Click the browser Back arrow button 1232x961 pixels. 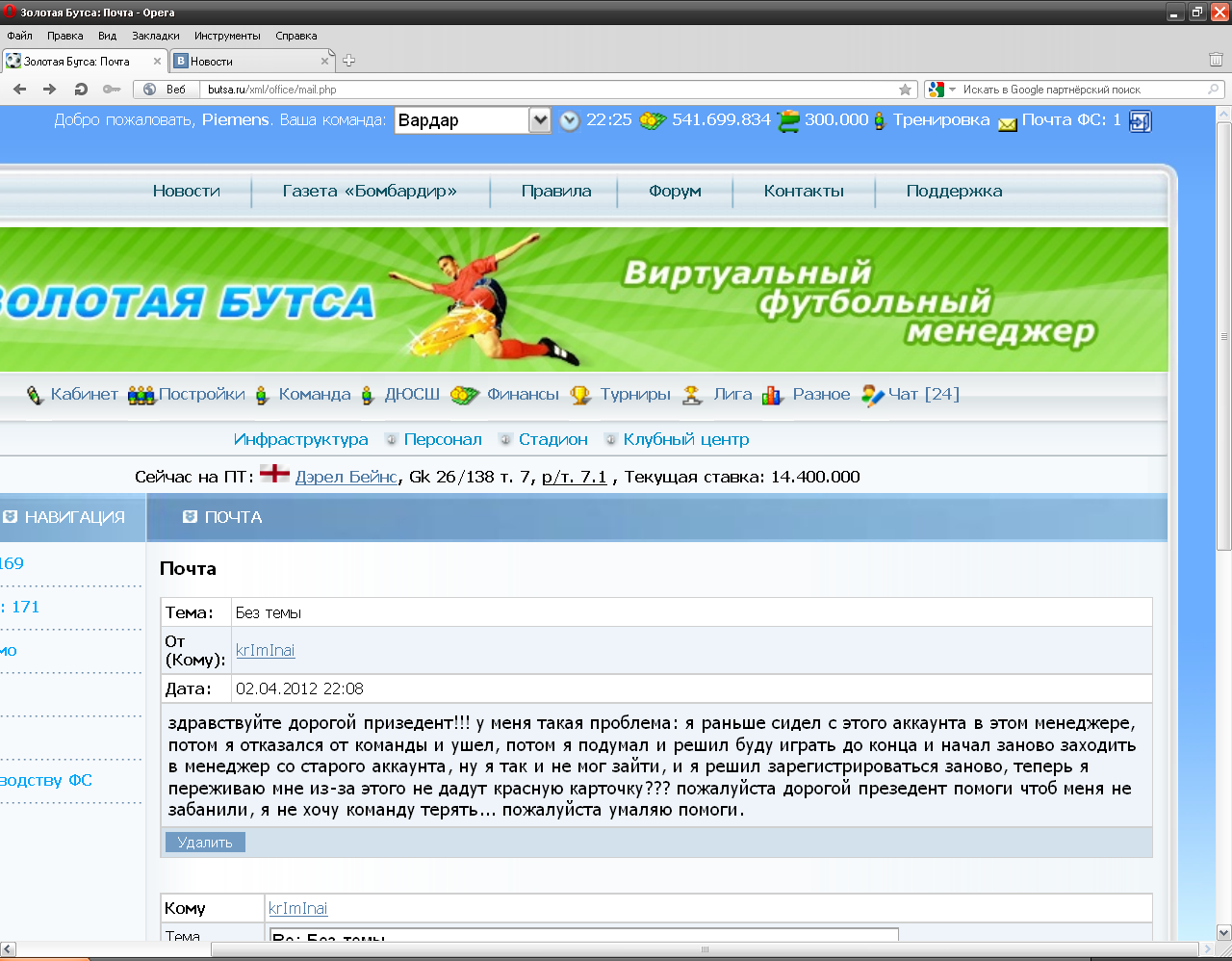19,90
